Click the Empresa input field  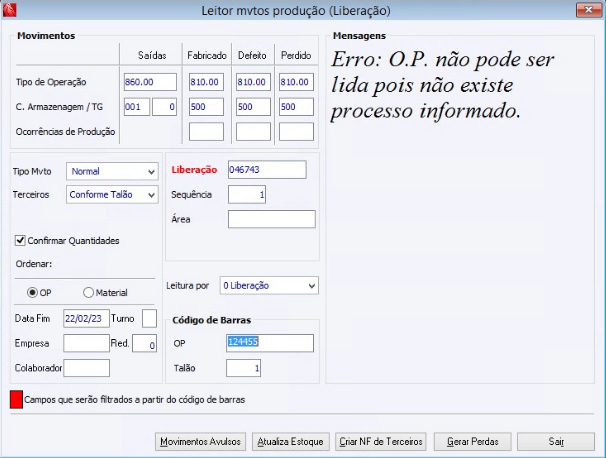87,343
